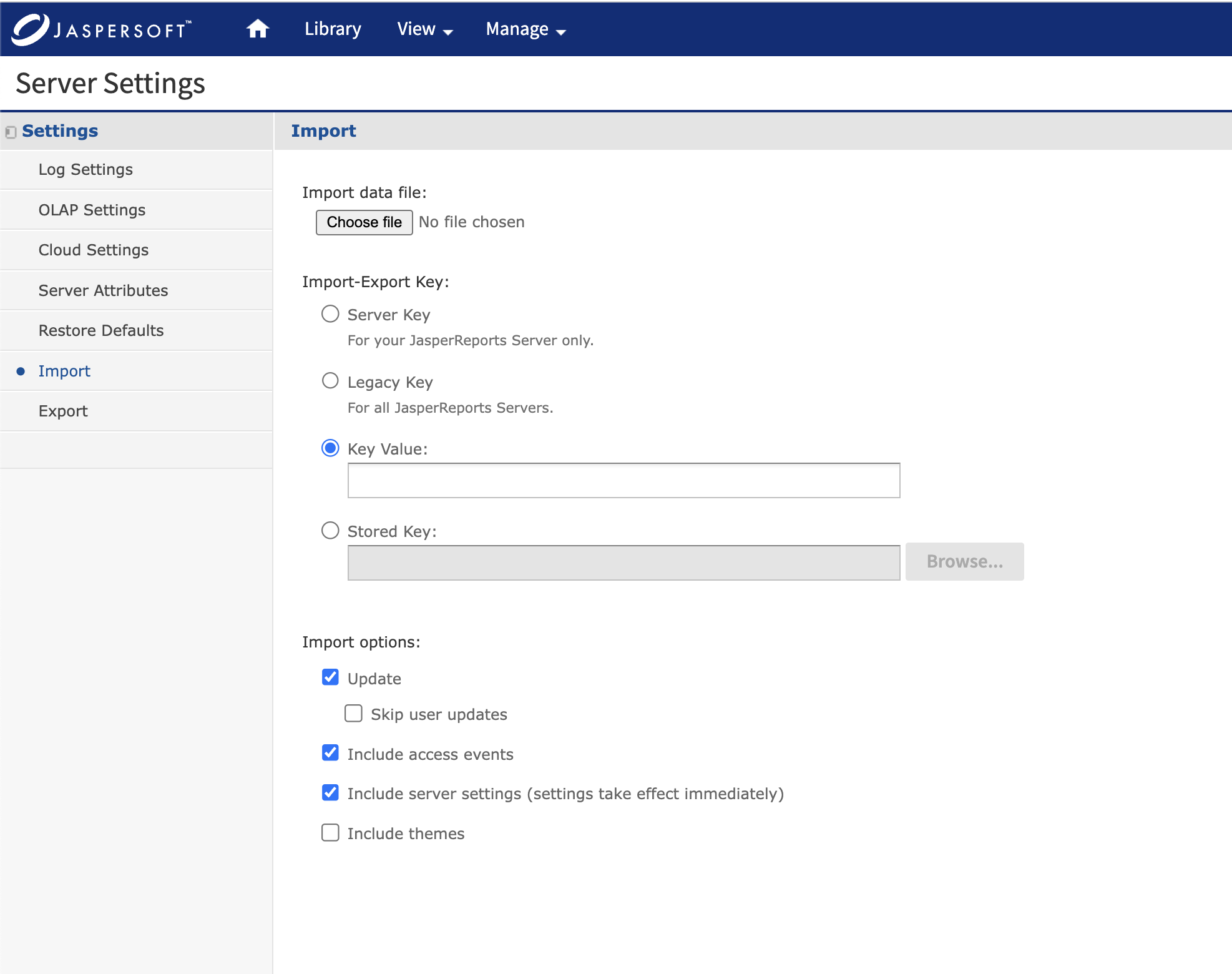Choose the Legacy Key option
The height and width of the screenshot is (974, 1232).
click(x=330, y=381)
